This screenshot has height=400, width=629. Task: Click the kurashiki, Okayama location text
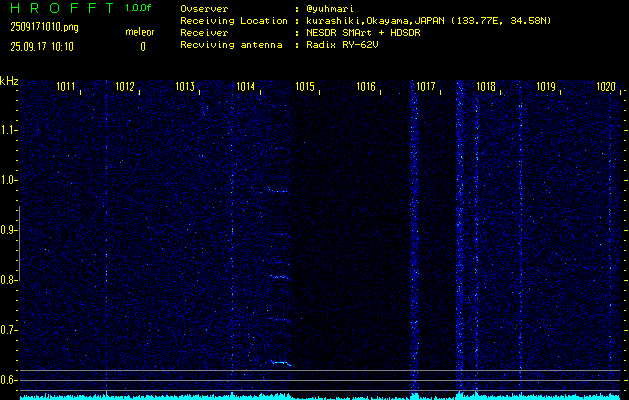coord(428,21)
